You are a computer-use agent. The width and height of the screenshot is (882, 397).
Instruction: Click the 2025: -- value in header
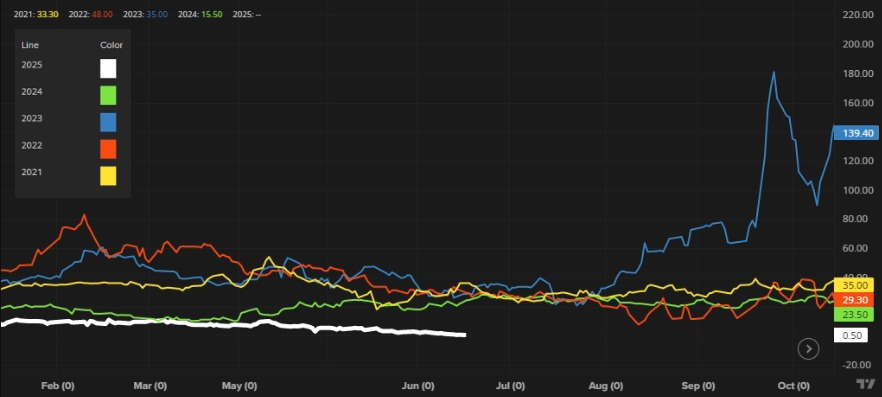coord(248,14)
